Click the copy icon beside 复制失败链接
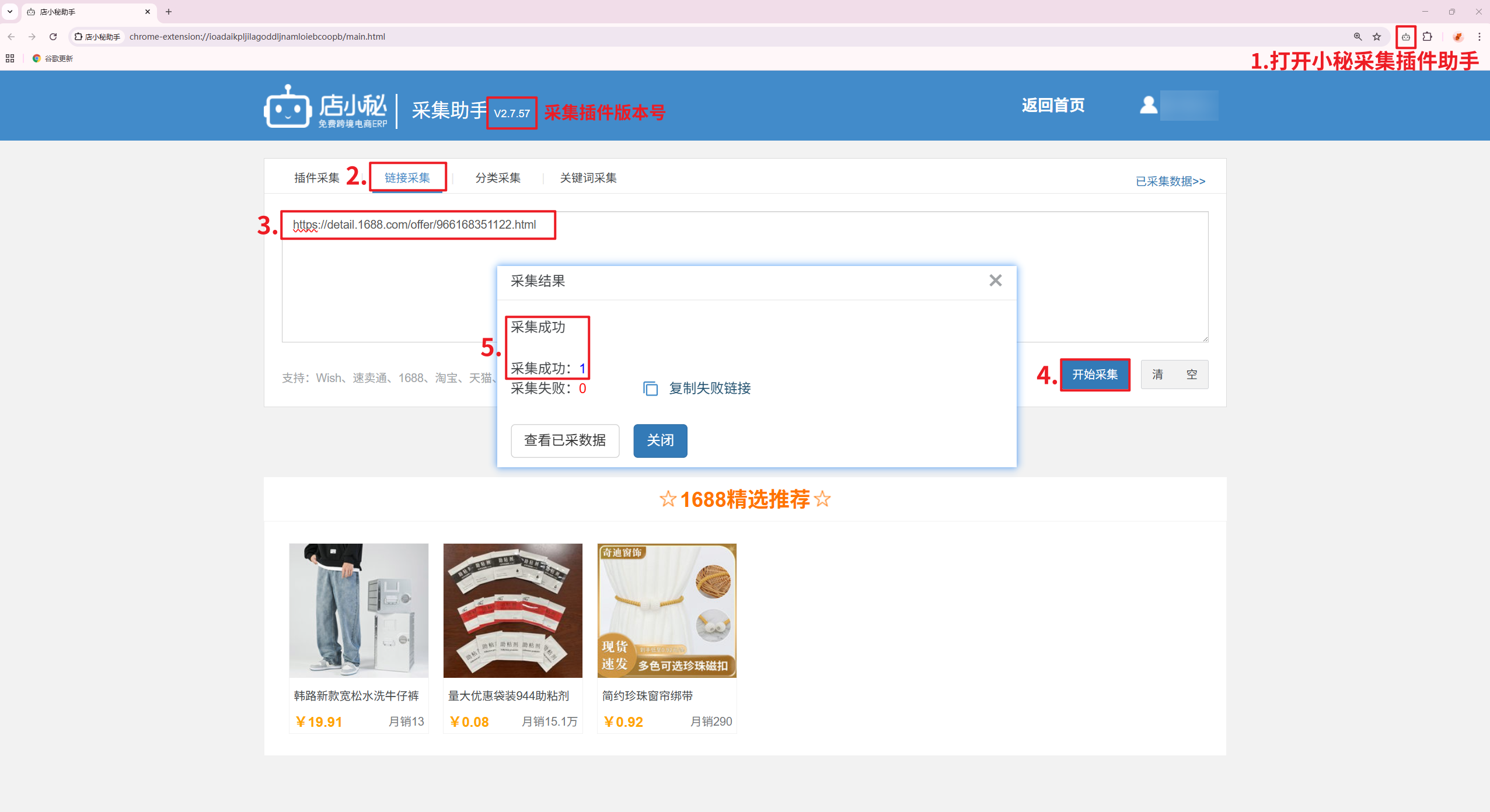The width and height of the screenshot is (1490, 812). [650, 388]
